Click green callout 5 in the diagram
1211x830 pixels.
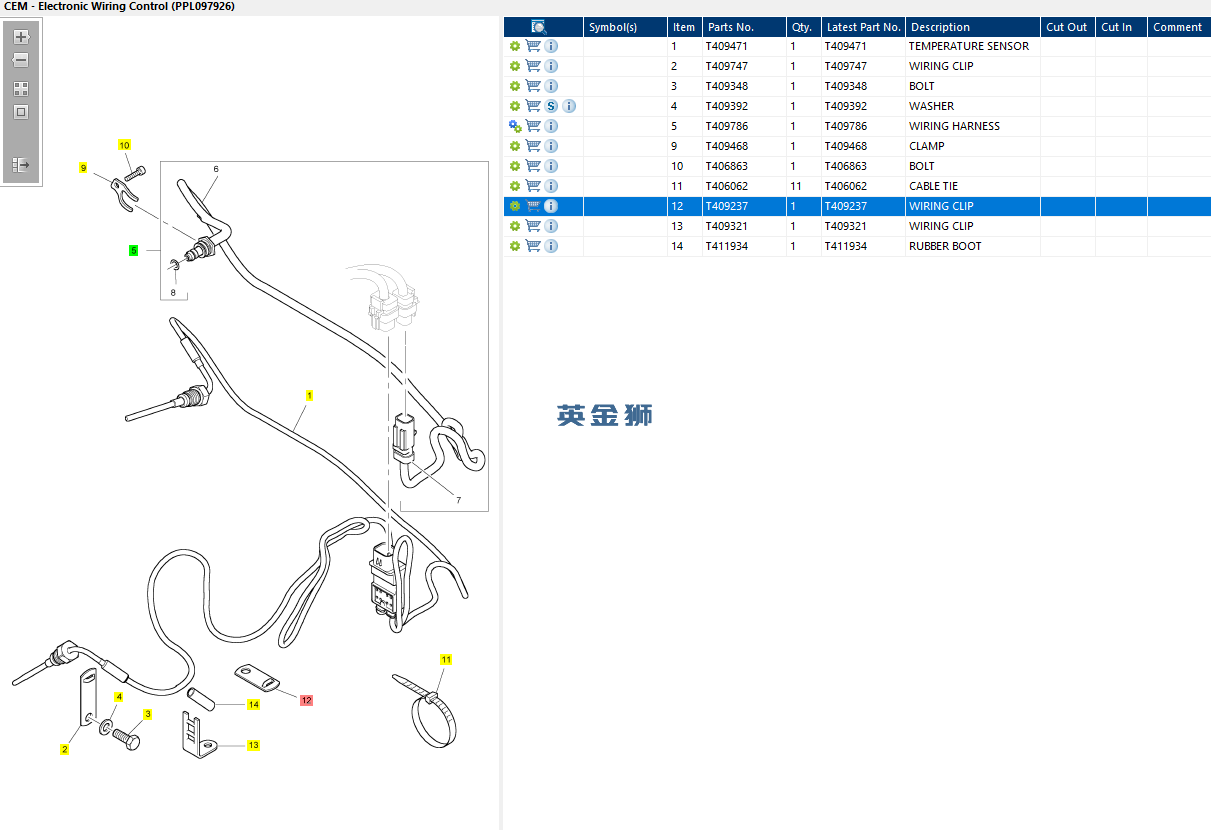(x=133, y=250)
